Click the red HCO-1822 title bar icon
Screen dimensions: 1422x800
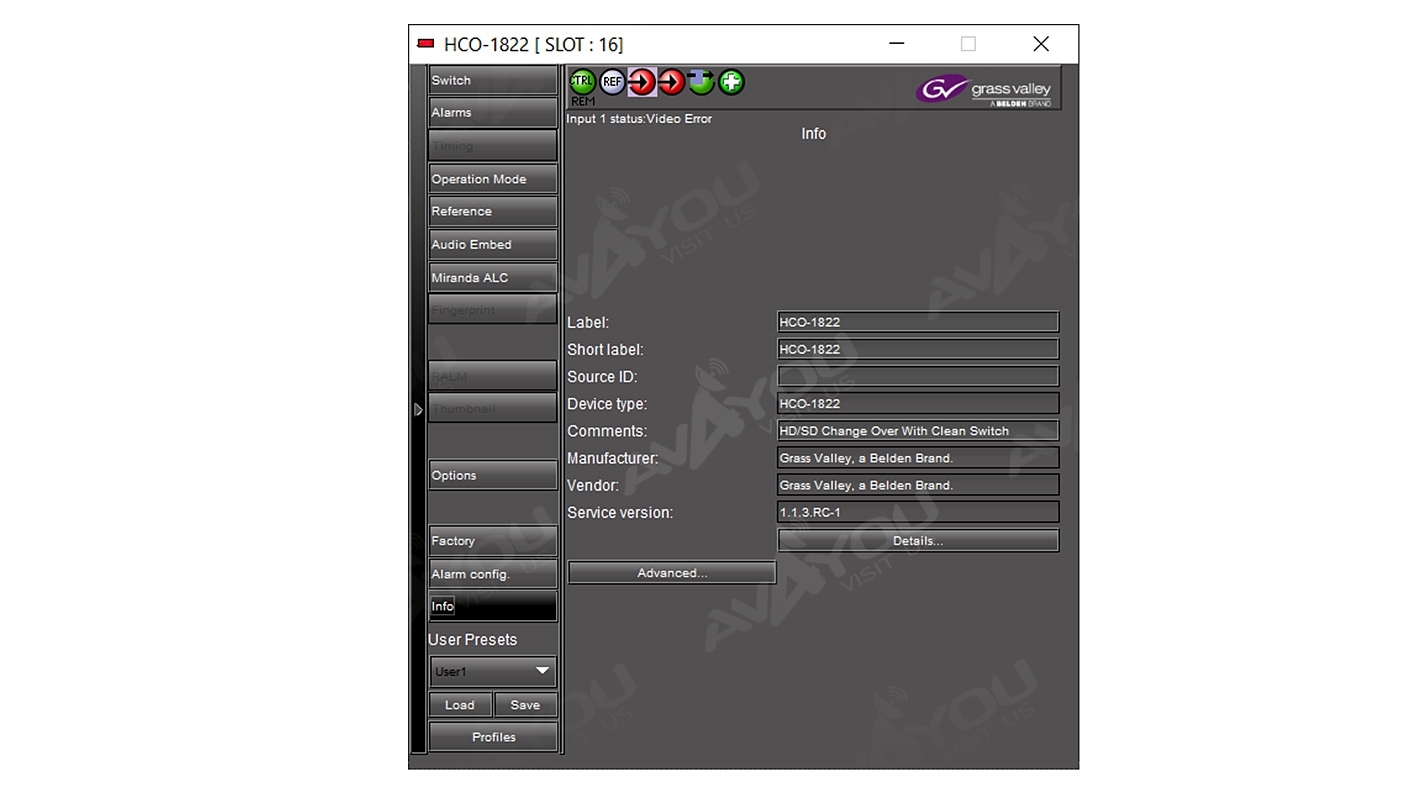point(426,44)
